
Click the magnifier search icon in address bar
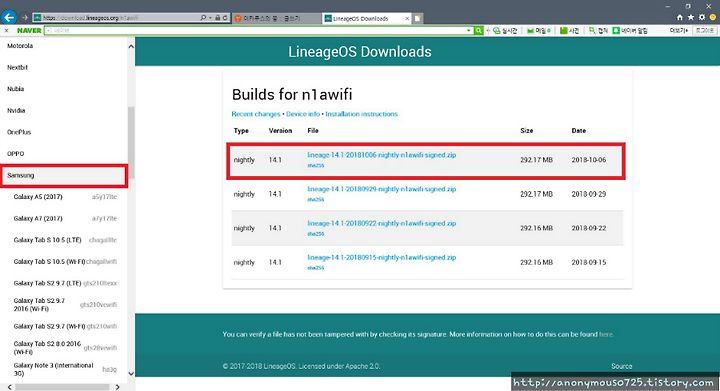click(203, 18)
